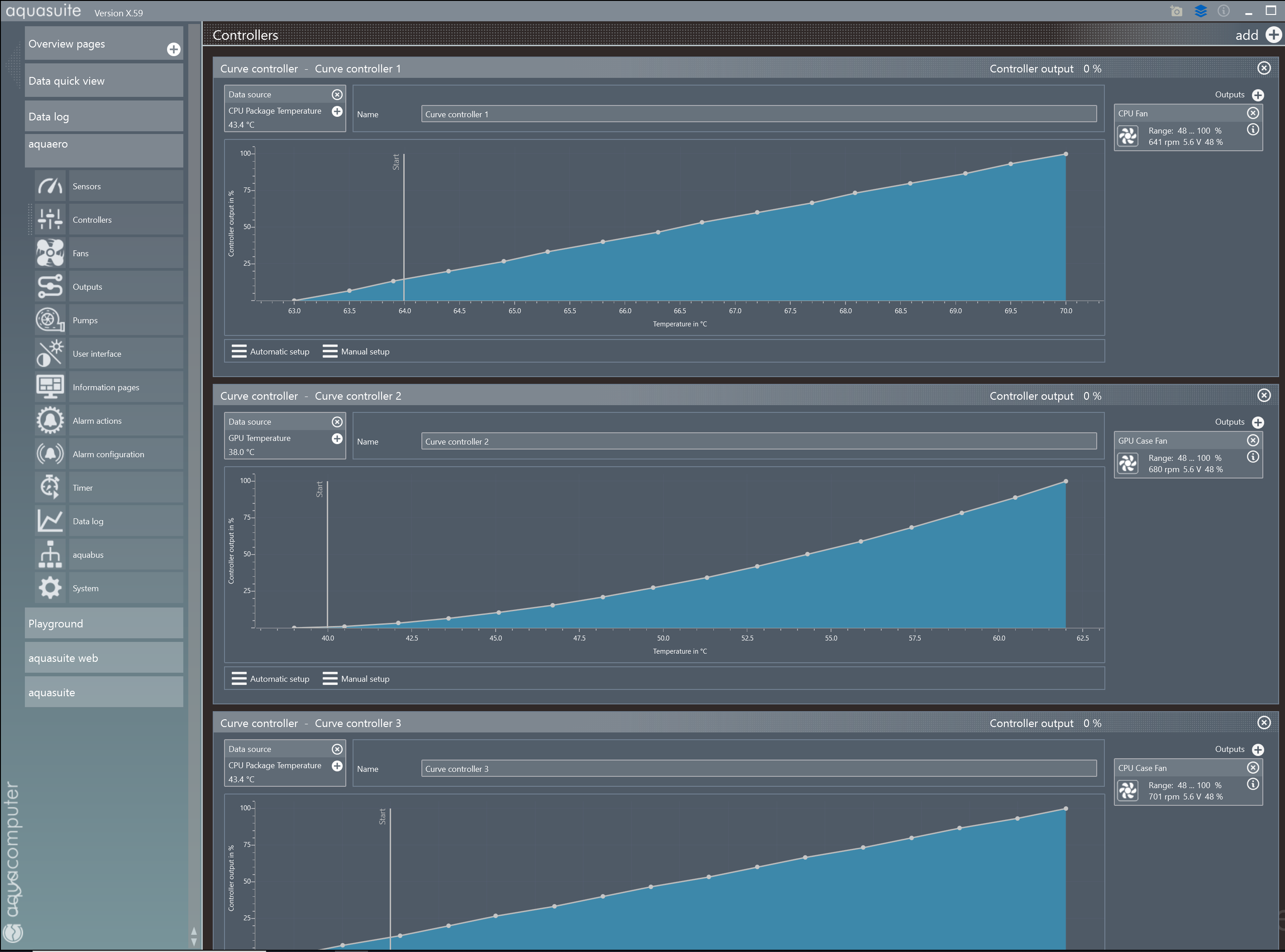Open the Playground section

pyautogui.click(x=104, y=623)
